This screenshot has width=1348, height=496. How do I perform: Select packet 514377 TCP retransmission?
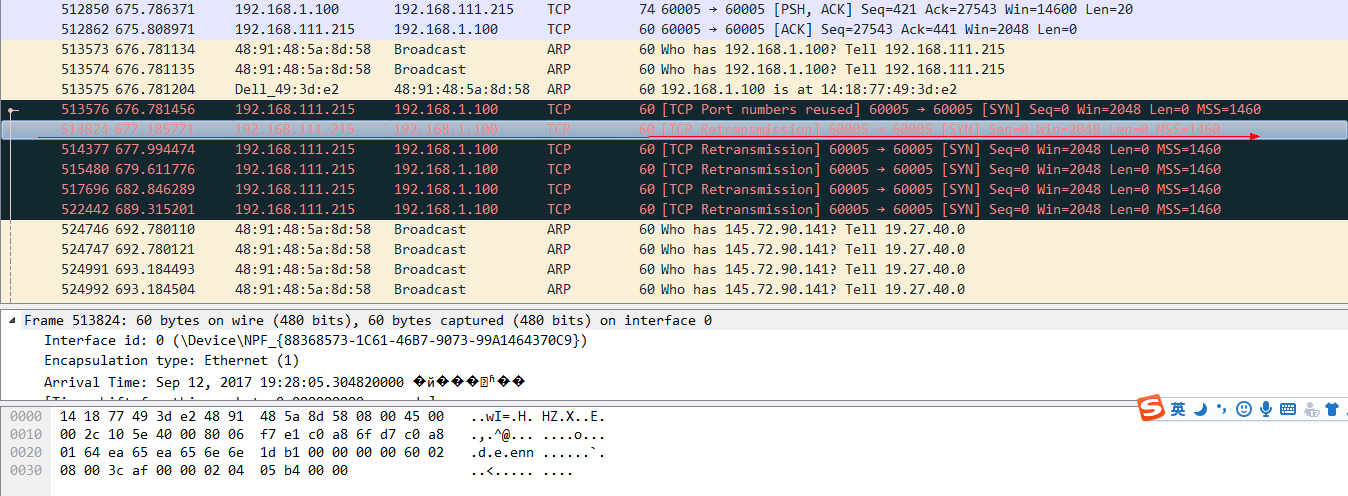[x=674, y=149]
